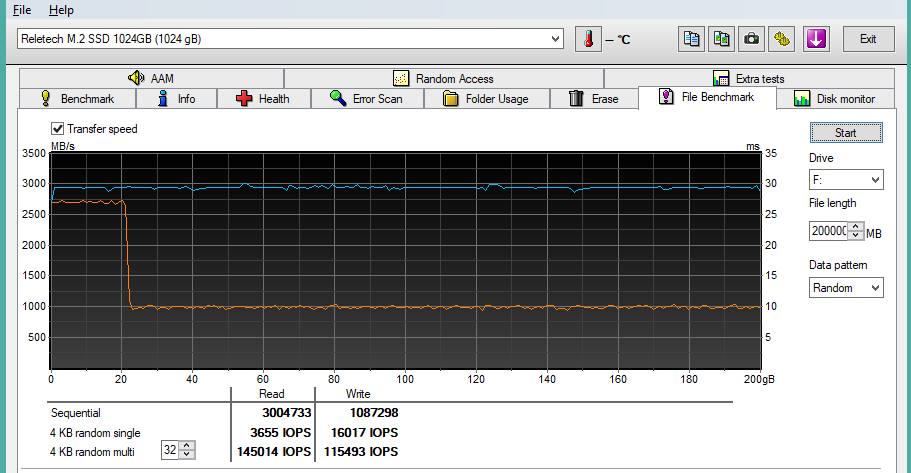Open the Error Scan tab
The height and width of the screenshot is (473, 911).
[x=367, y=99]
